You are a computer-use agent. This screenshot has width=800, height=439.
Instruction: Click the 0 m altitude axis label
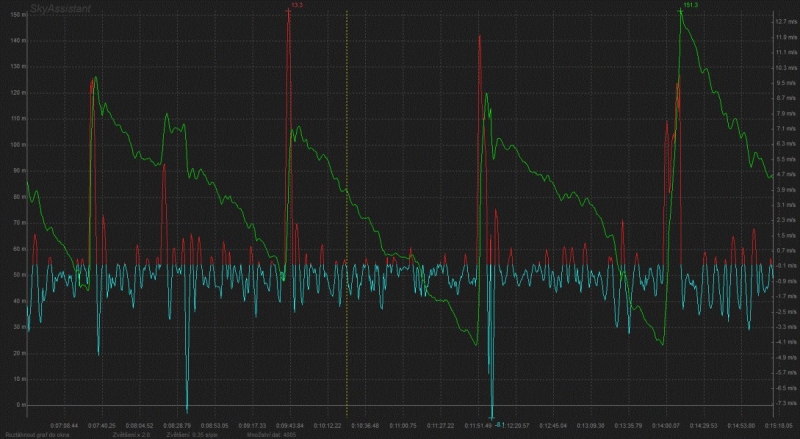(x=19, y=405)
